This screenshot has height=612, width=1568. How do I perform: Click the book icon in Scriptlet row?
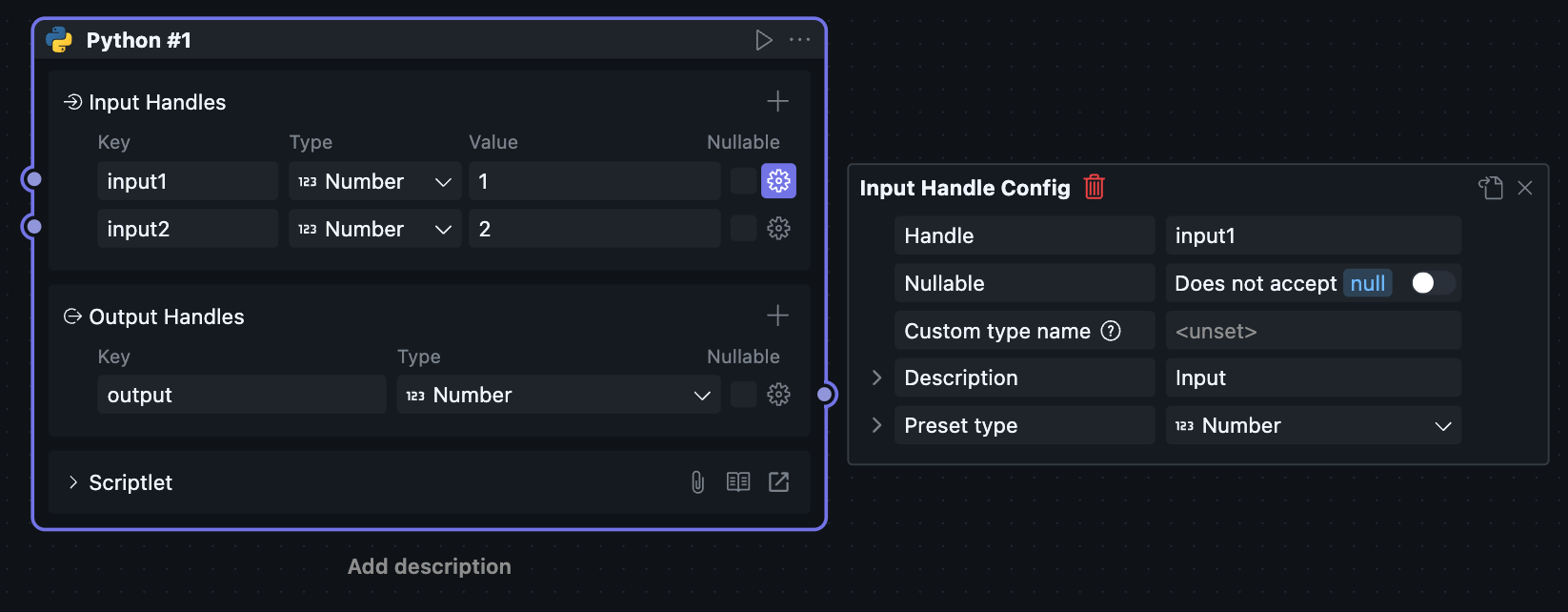click(x=738, y=482)
